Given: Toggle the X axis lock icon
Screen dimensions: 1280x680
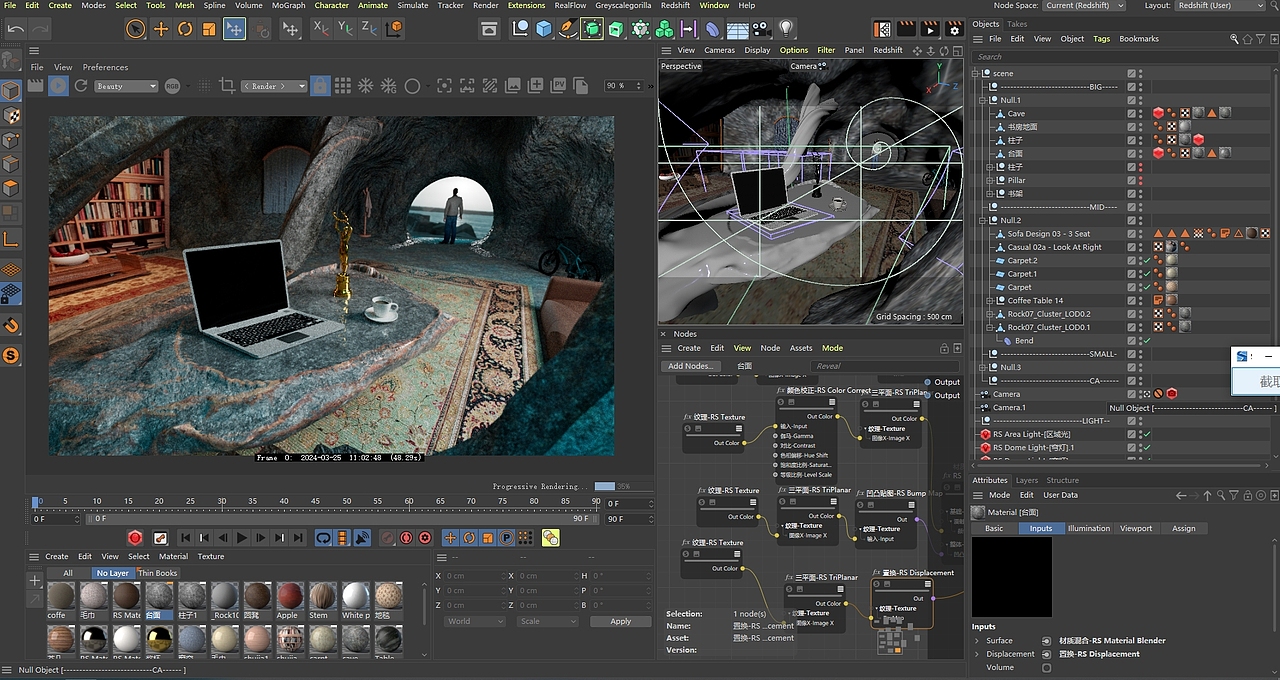Looking at the screenshot, I should 320,29.
